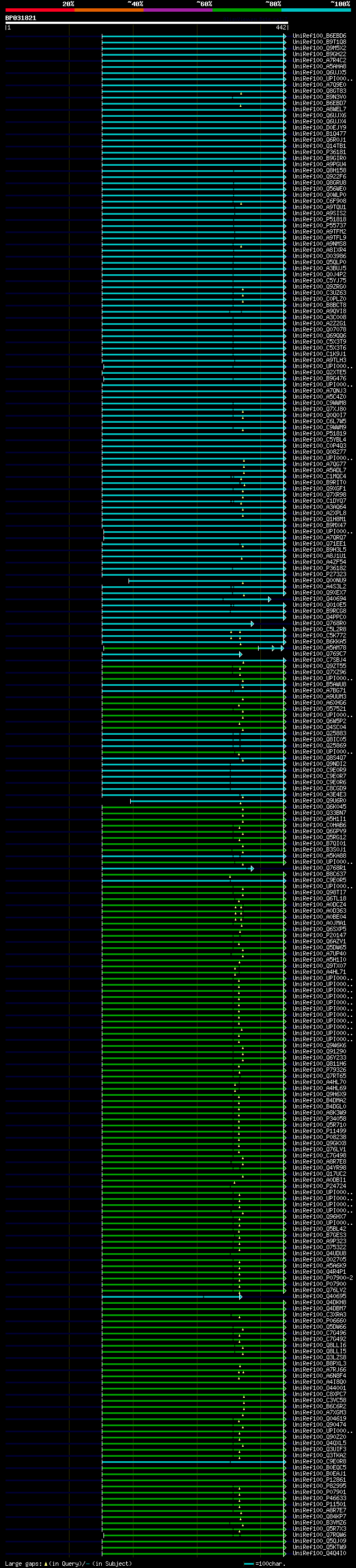Image resolution: width=356 pixels, height=1568 pixels.
Task: Select the UniRef100_B9RCG8 label
Action: 319,611
